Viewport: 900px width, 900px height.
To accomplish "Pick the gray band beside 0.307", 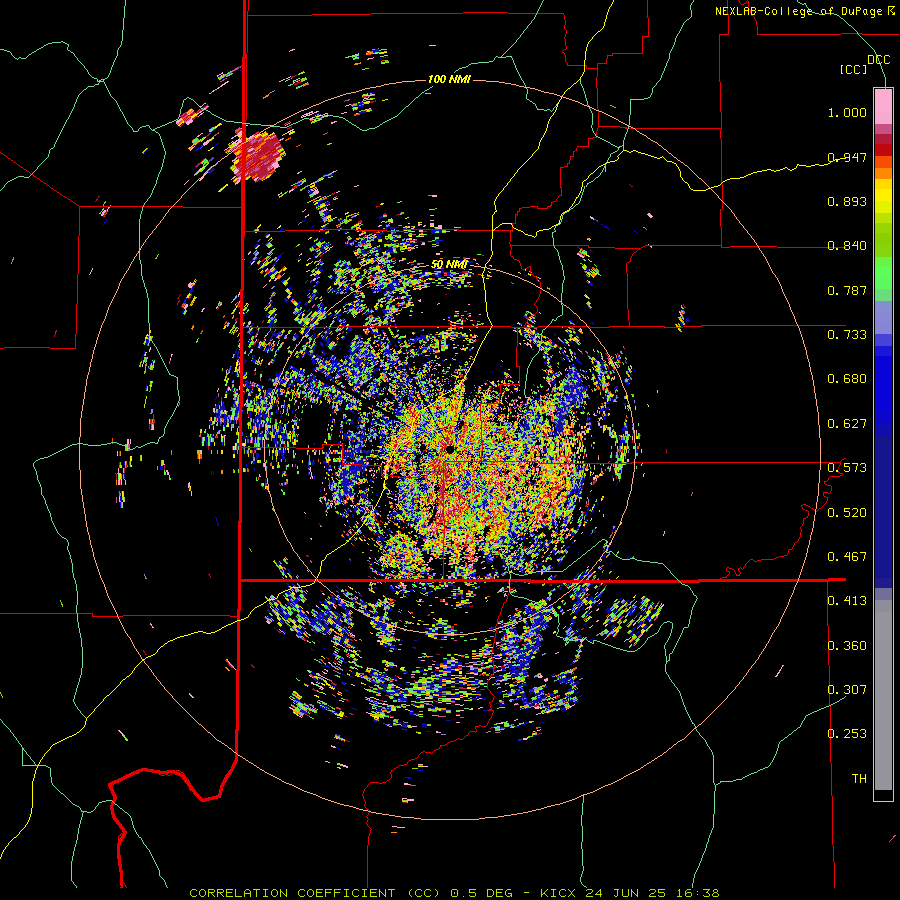I will [883, 695].
